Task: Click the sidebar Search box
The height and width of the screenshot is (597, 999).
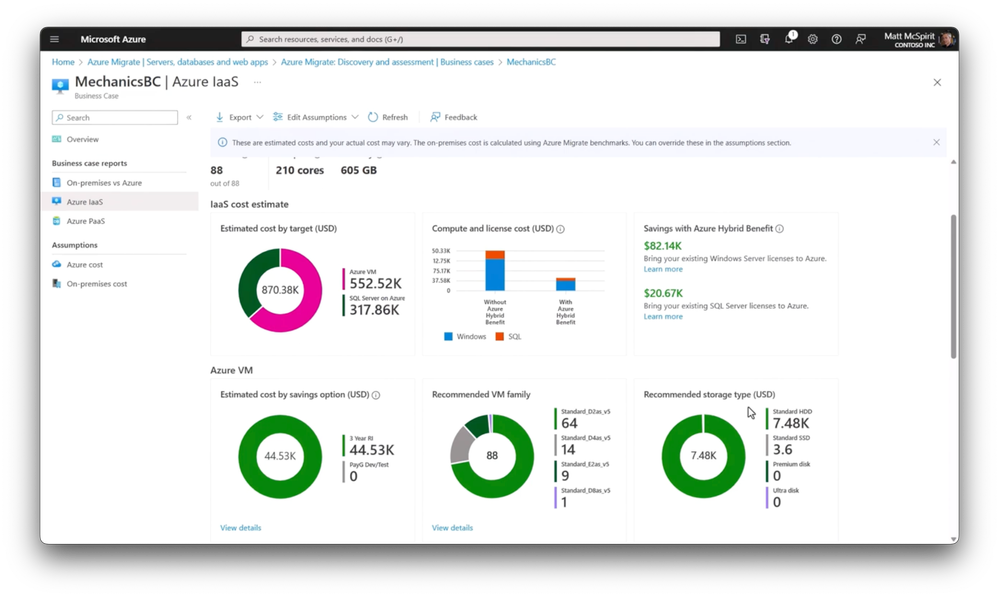Action: [x=115, y=117]
